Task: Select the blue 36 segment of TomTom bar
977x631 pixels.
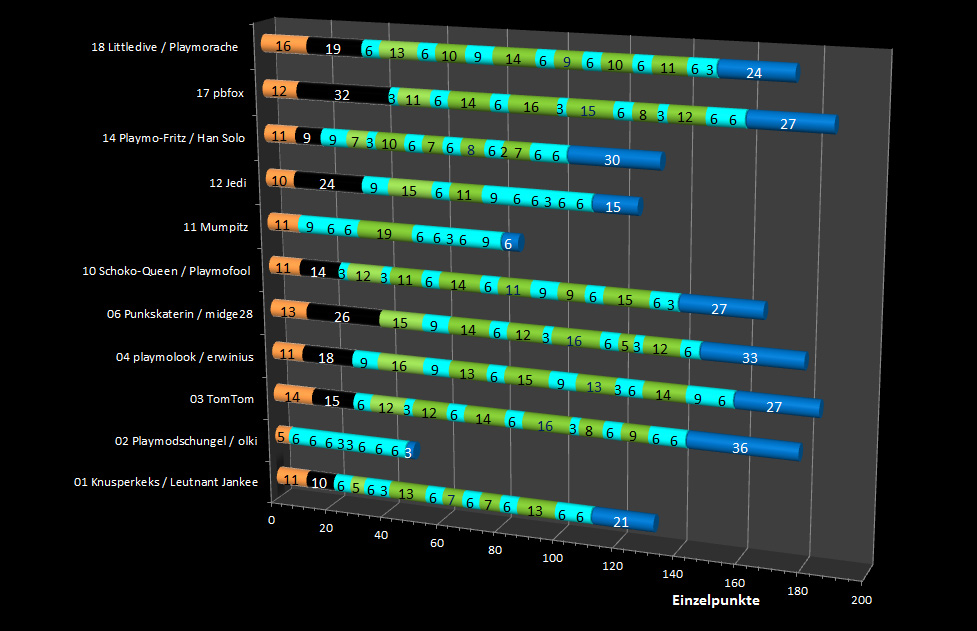Action: 740,448
